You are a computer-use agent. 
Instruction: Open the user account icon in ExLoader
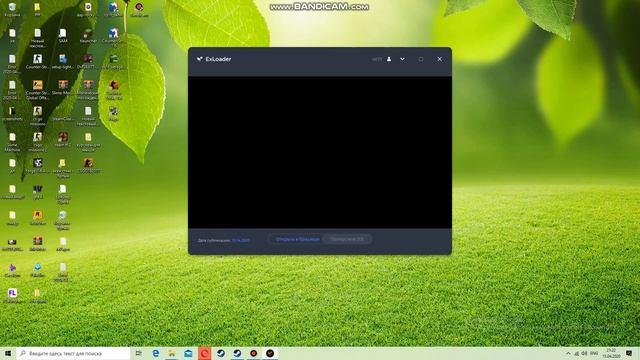pos(389,59)
